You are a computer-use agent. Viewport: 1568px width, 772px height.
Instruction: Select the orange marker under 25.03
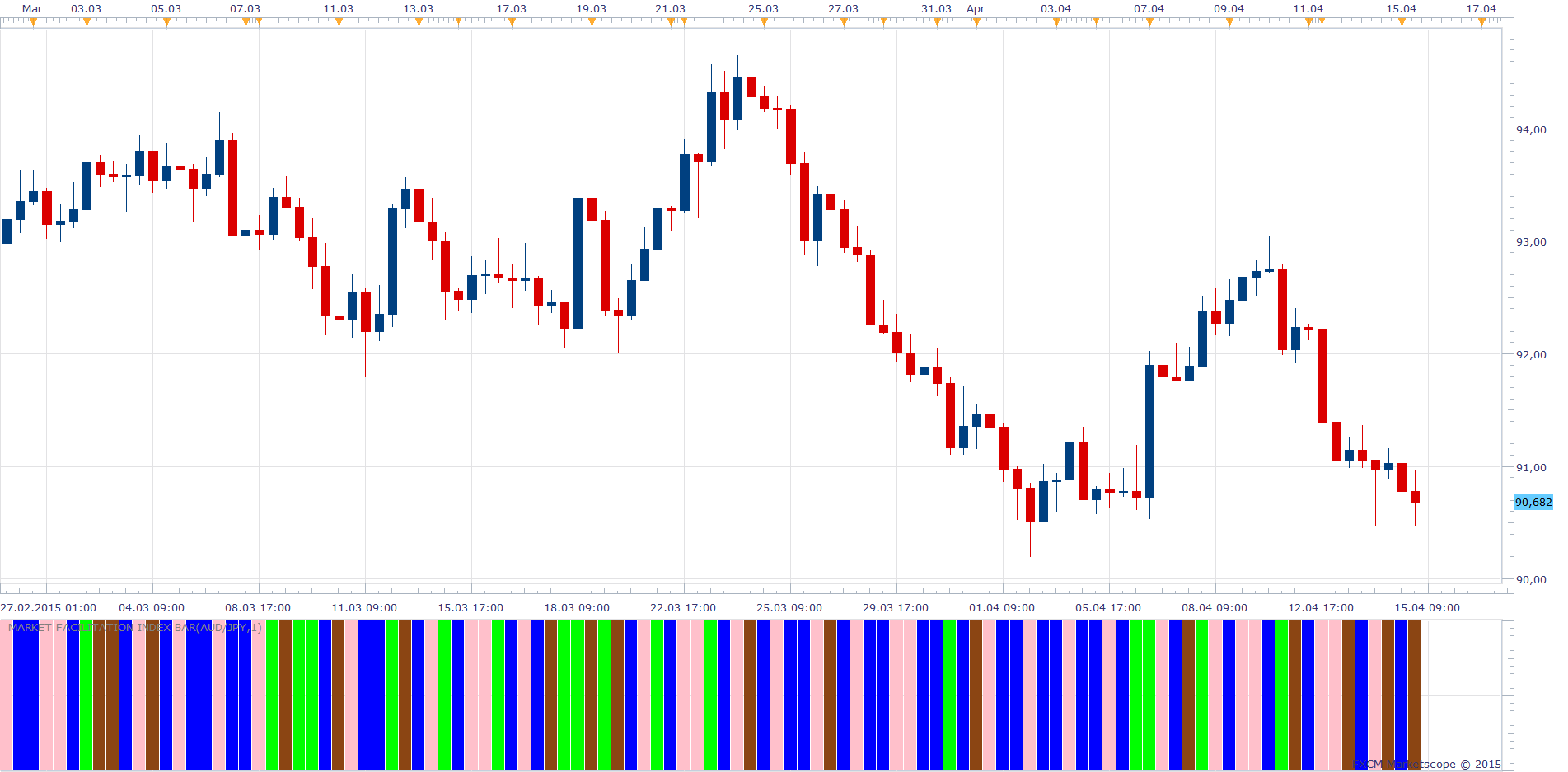[x=764, y=22]
